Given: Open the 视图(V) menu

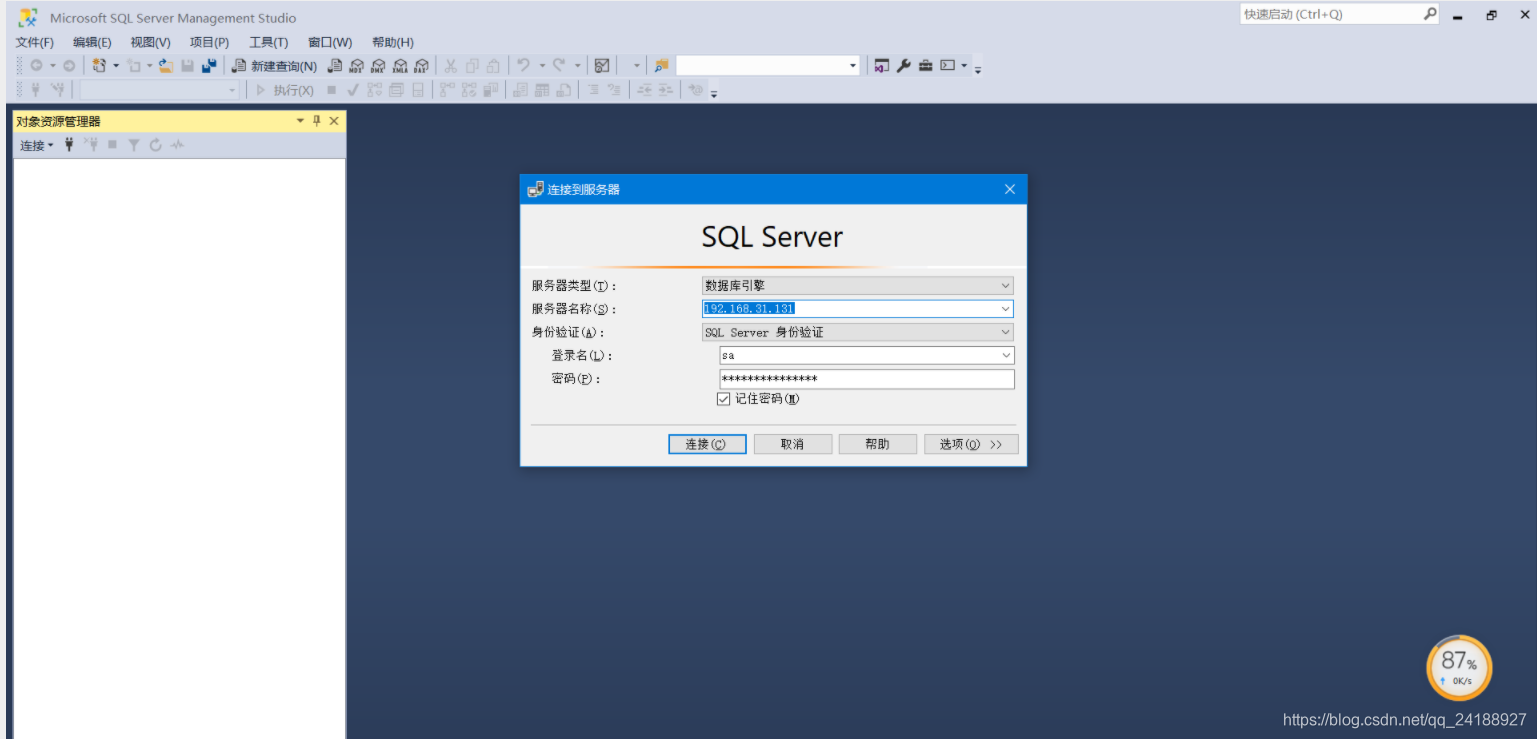Looking at the screenshot, I should point(150,42).
